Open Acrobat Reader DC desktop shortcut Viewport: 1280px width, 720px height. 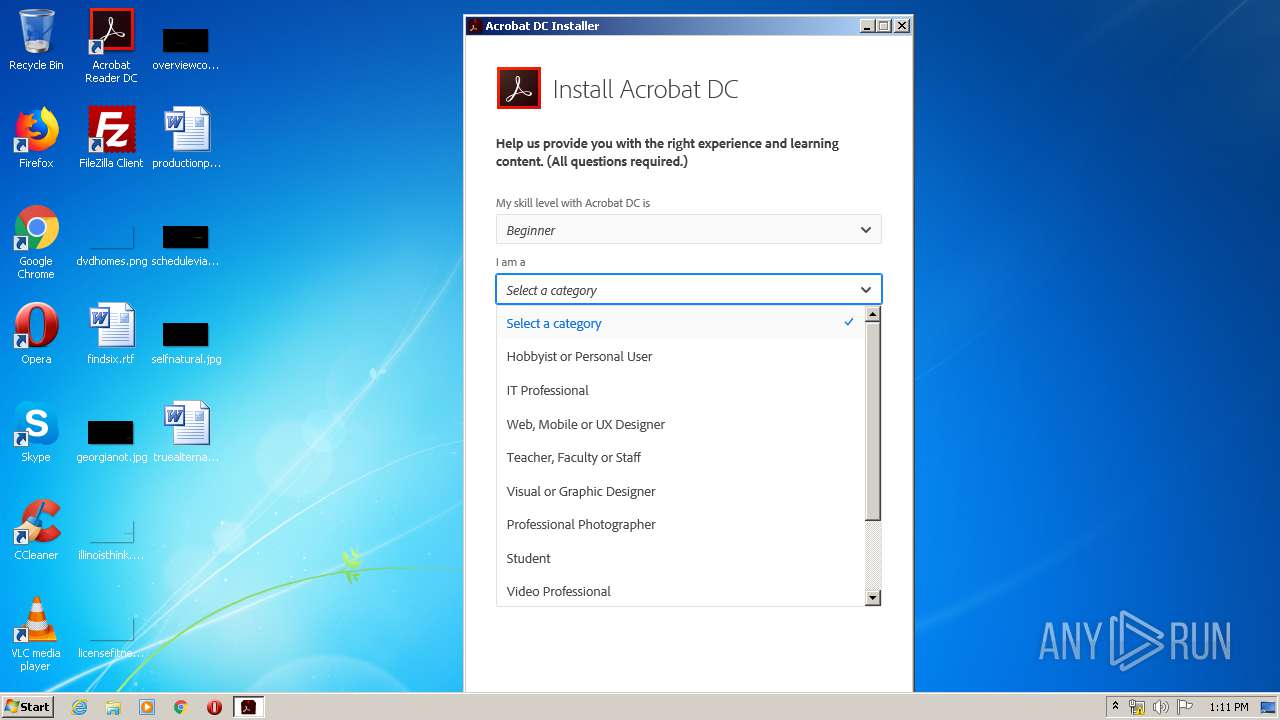pos(111,45)
